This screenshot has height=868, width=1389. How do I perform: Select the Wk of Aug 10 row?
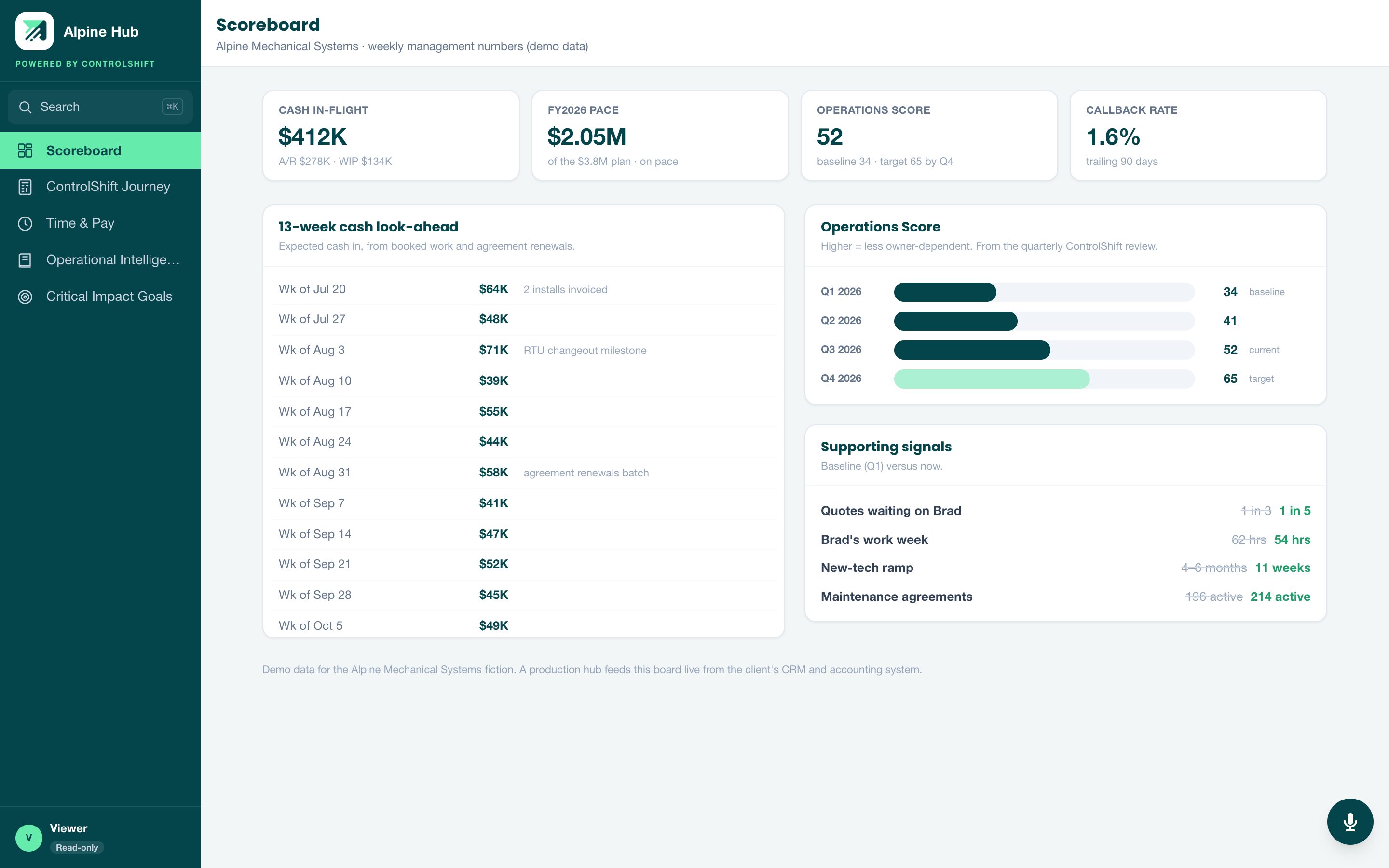(x=523, y=381)
